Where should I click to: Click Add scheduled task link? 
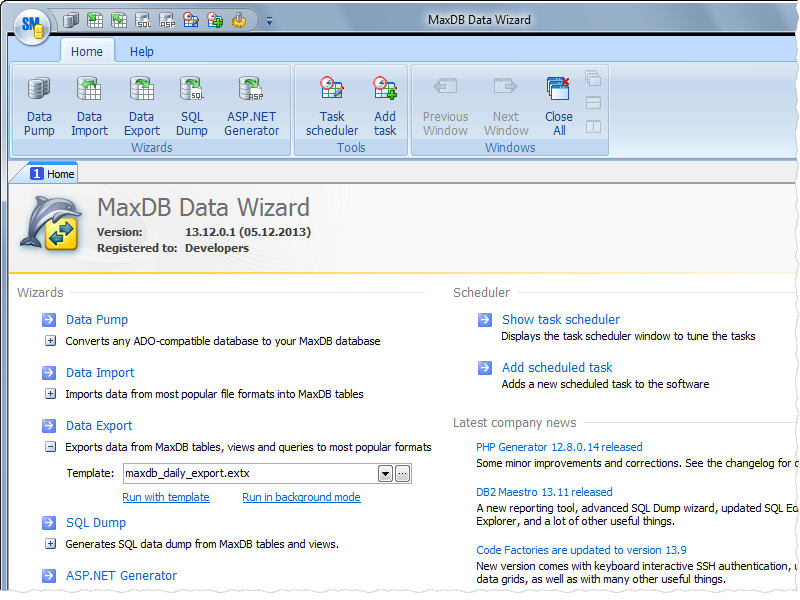pos(557,368)
